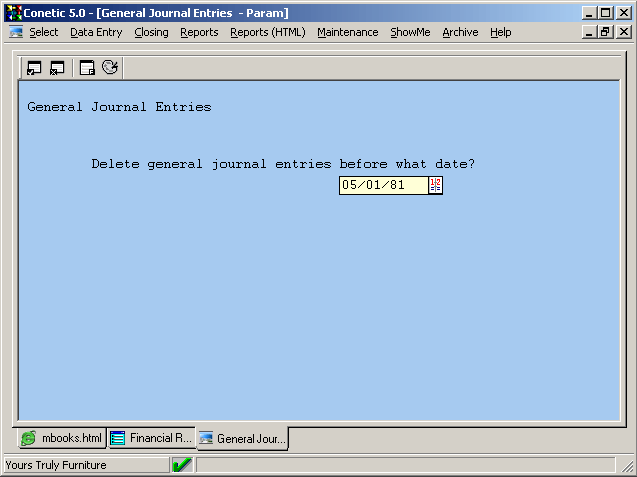Image resolution: width=637 pixels, height=477 pixels.
Task: Open the Archive menu
Action: [460, 32]
